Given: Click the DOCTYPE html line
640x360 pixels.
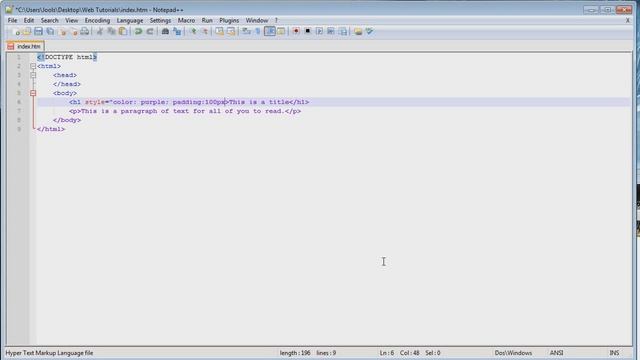Looking at the screenshot, I should [67, 57].
